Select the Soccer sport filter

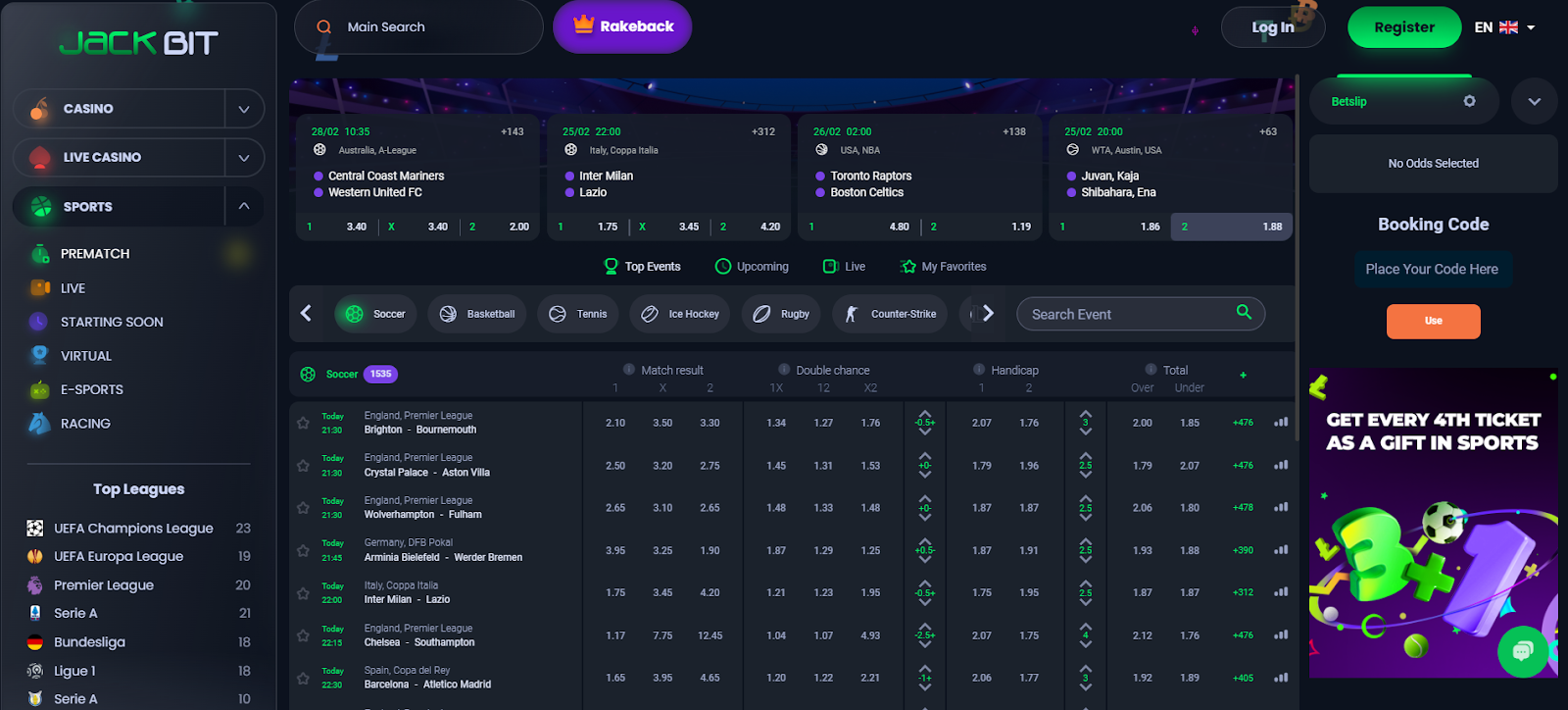coord(375,314)
